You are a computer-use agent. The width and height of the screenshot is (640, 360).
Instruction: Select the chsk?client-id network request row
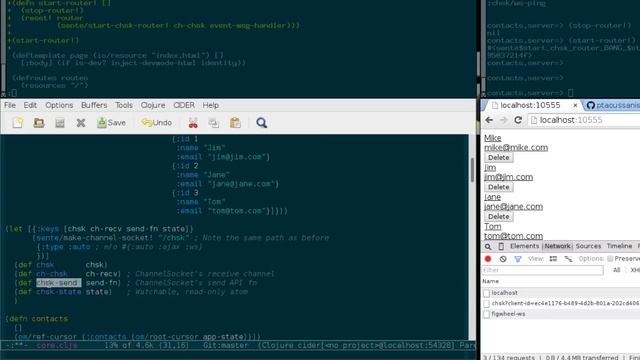point(561,304)
